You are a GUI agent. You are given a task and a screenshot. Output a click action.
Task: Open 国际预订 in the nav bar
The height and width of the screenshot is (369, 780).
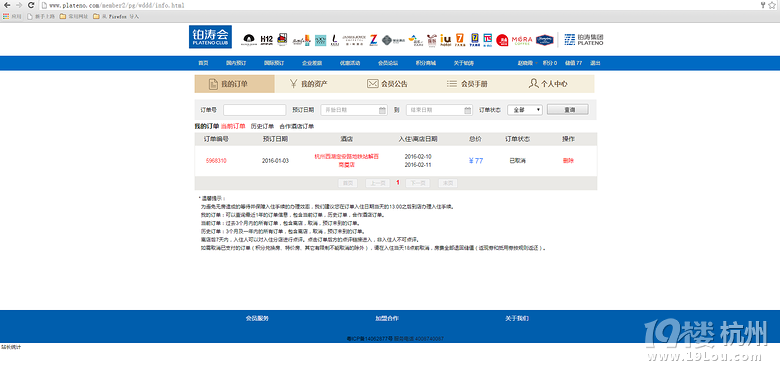click(274, 63)
